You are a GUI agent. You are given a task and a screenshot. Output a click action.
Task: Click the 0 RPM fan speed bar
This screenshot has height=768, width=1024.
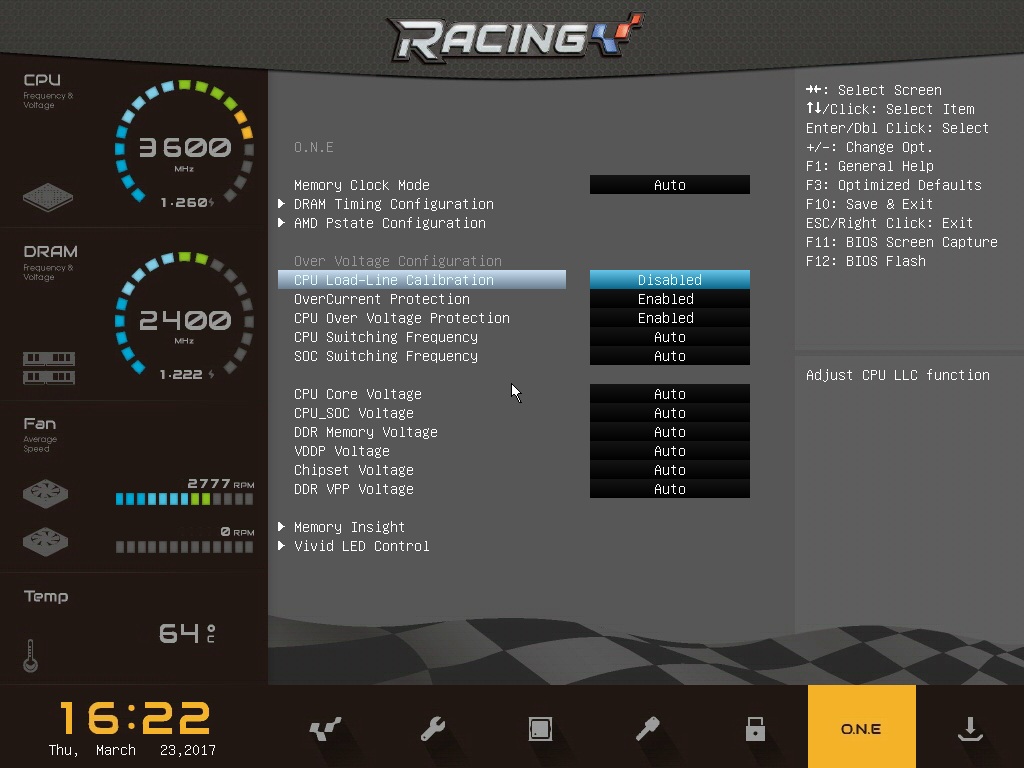[184, 547]
